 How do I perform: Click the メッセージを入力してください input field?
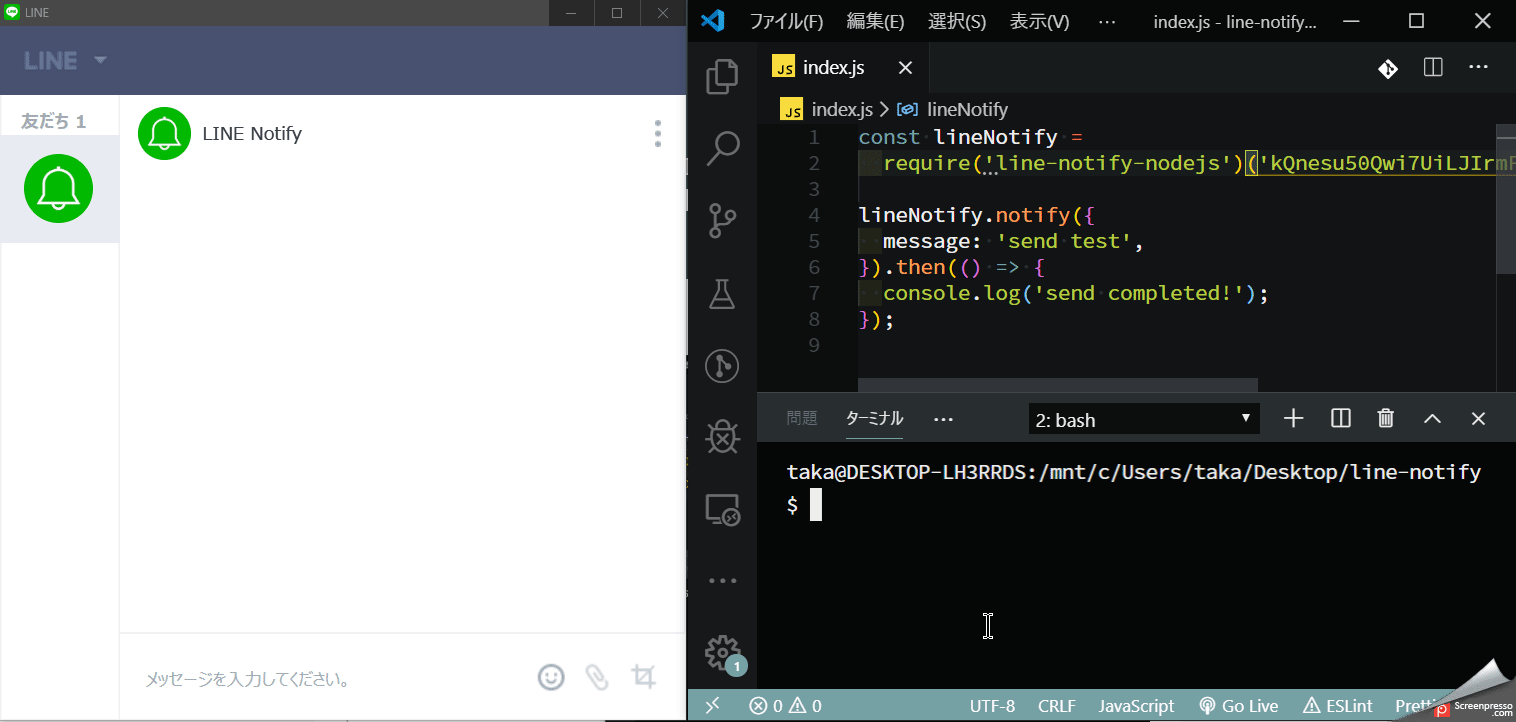(300, 677)
